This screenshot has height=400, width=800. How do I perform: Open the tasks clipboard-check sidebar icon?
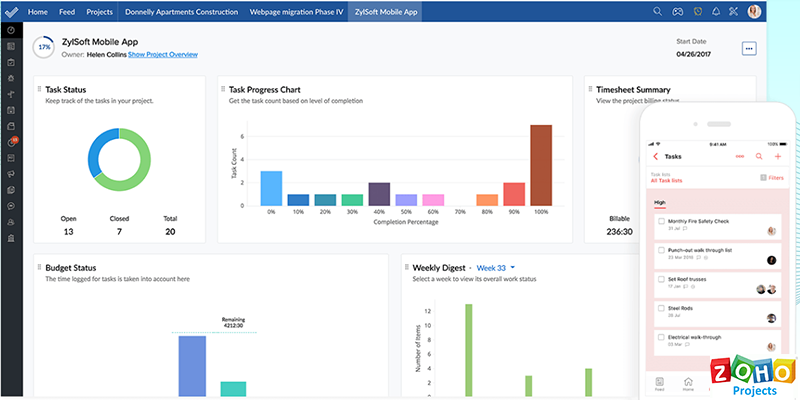pos(11,62)
